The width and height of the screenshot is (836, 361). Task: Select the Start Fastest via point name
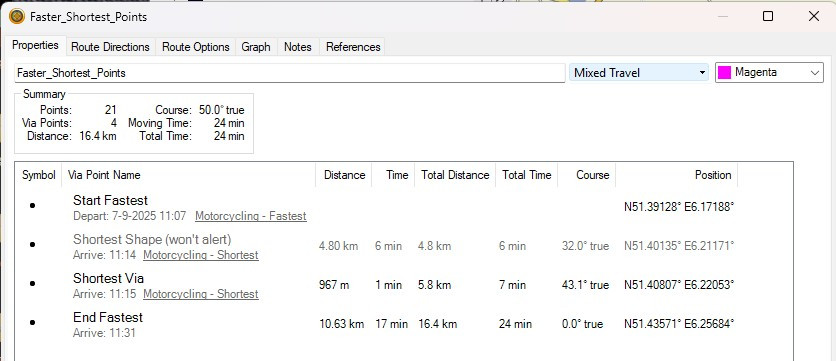click(110, 200)
